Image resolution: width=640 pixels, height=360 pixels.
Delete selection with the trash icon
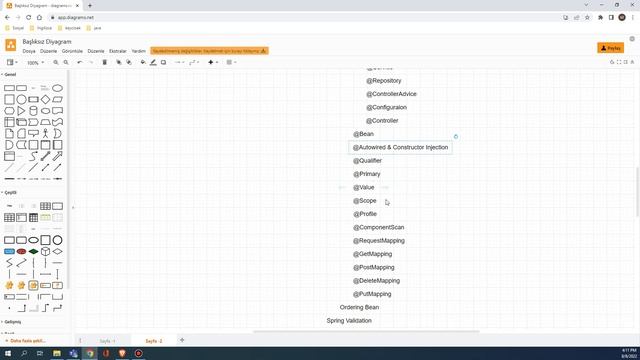pyautogui.click(x=104, y=62)
